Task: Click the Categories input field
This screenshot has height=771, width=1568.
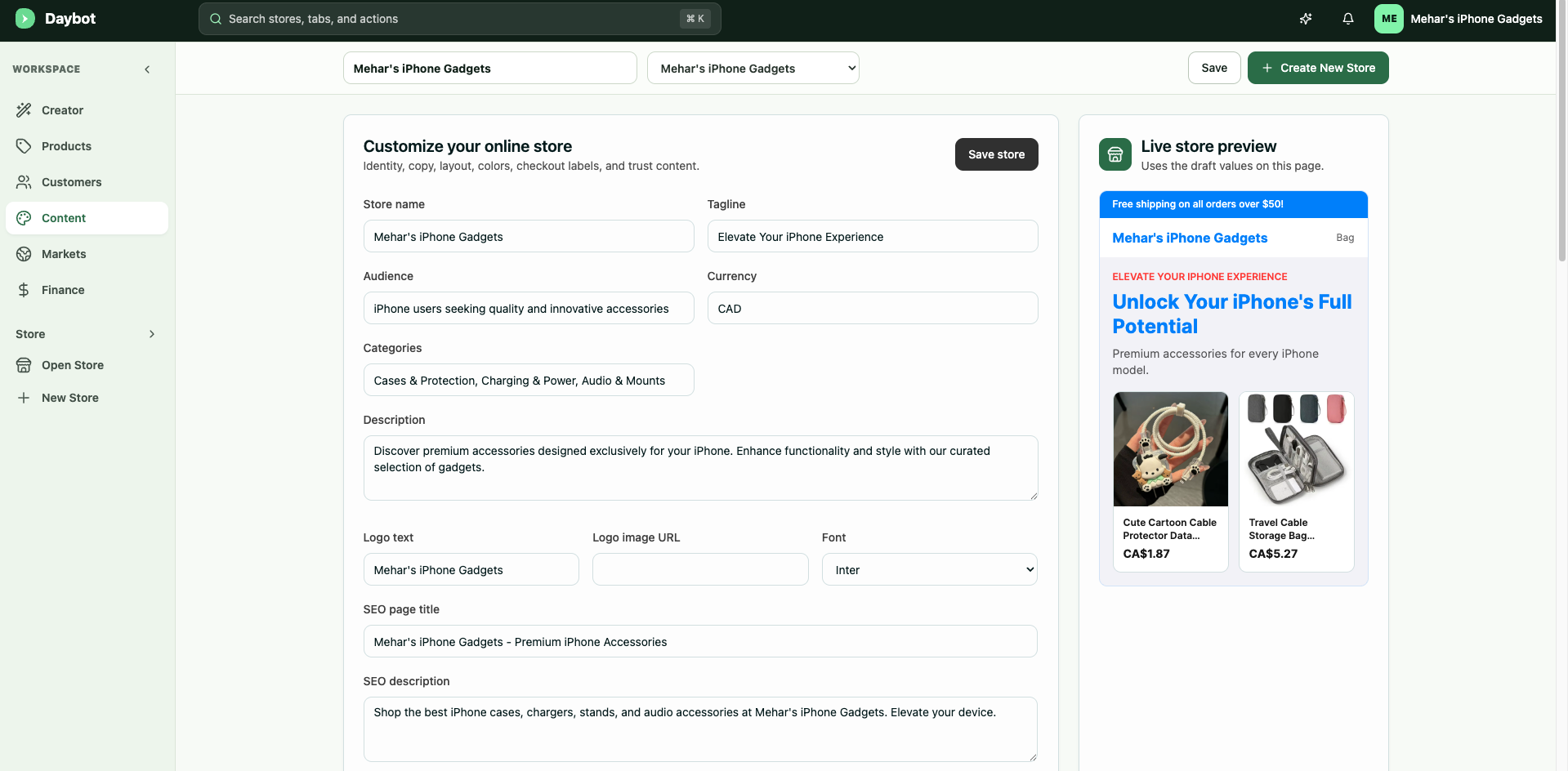Action: 529,380
